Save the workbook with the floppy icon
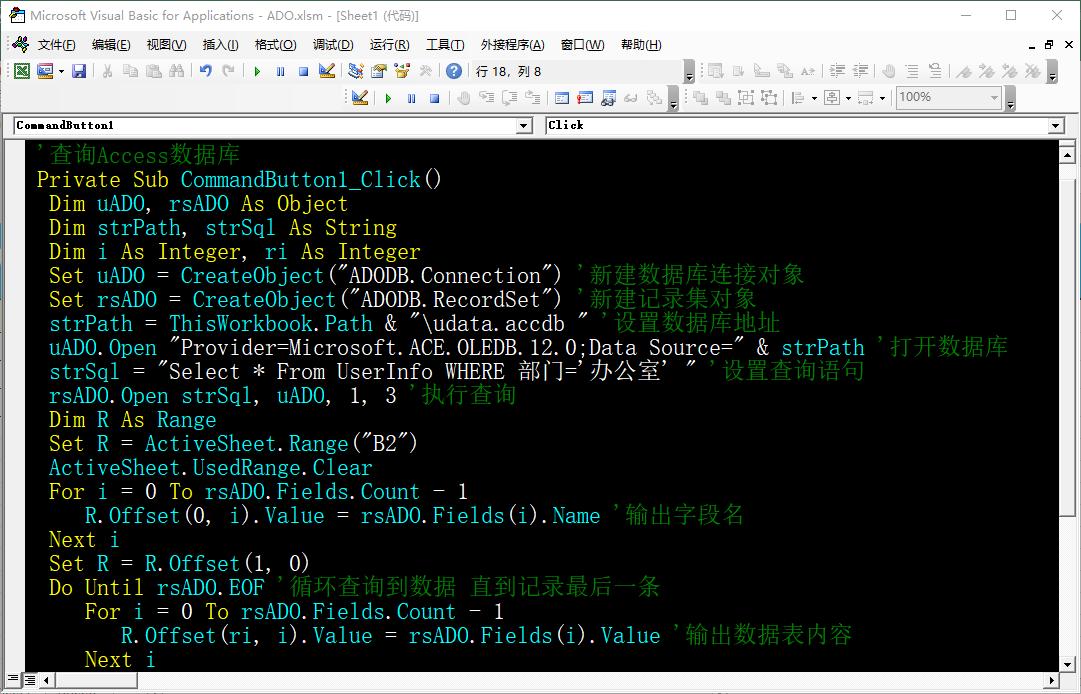 (x=79, y=71)
